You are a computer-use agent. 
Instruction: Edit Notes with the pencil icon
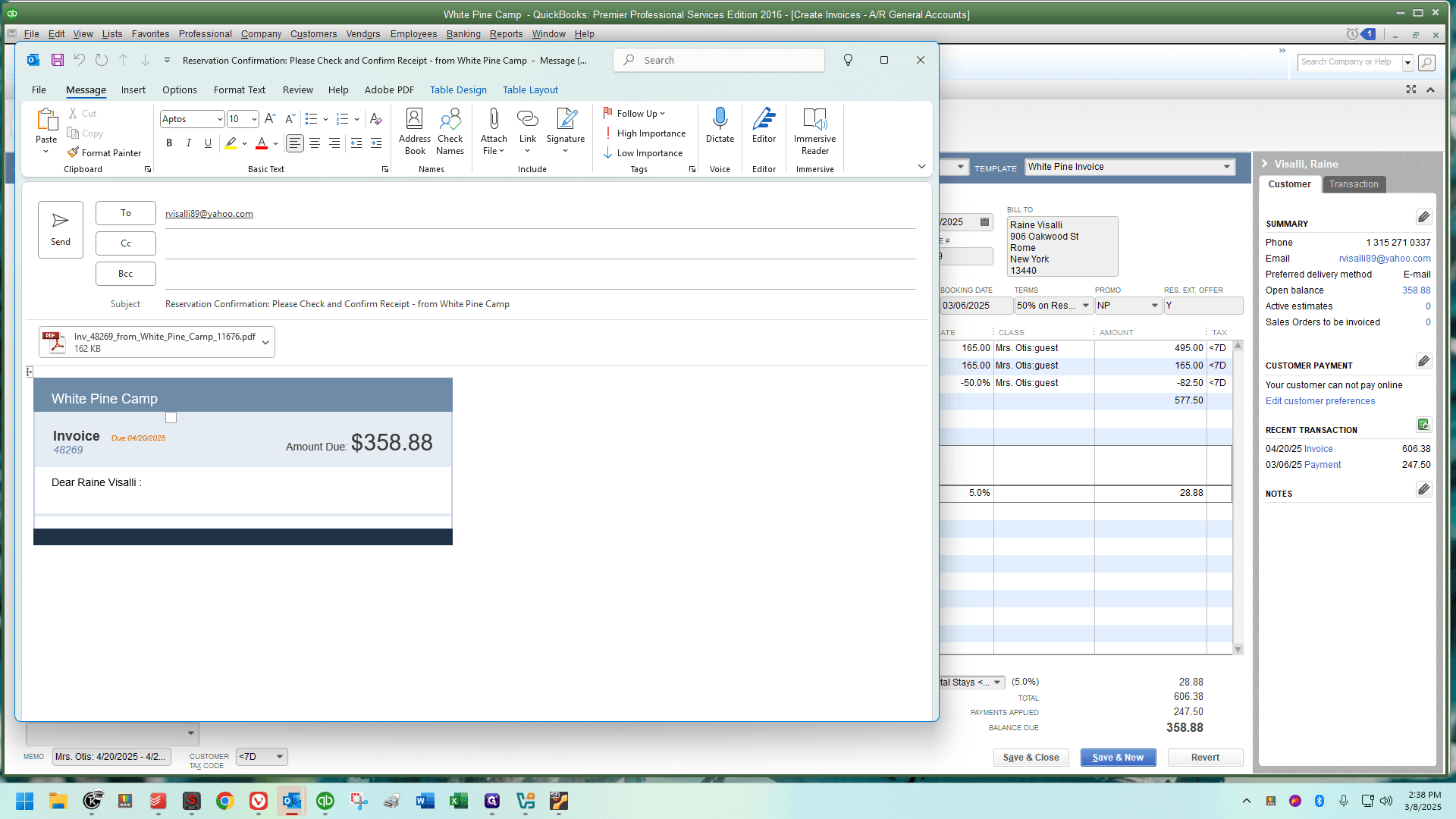[x=1423, y=489]
